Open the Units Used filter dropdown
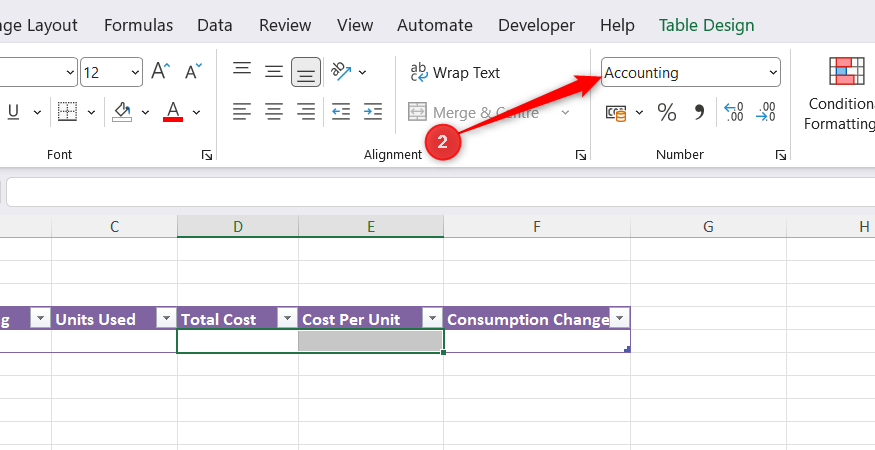This screenshot has width=875, height=450. tap(166, 318)
